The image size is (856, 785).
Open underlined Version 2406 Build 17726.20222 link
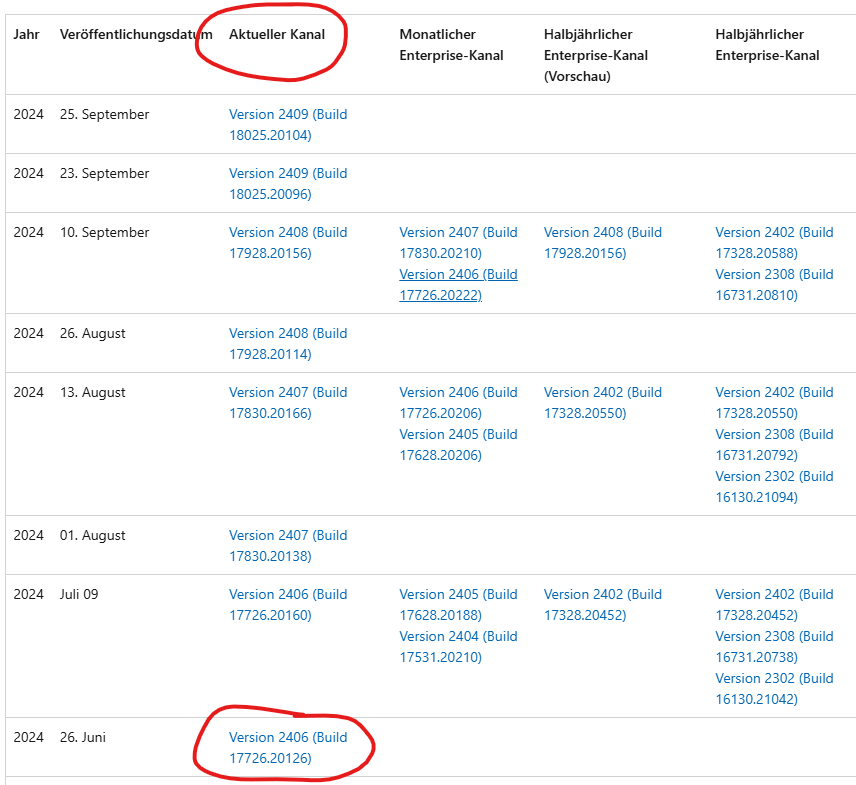click(x=458, y=284)
